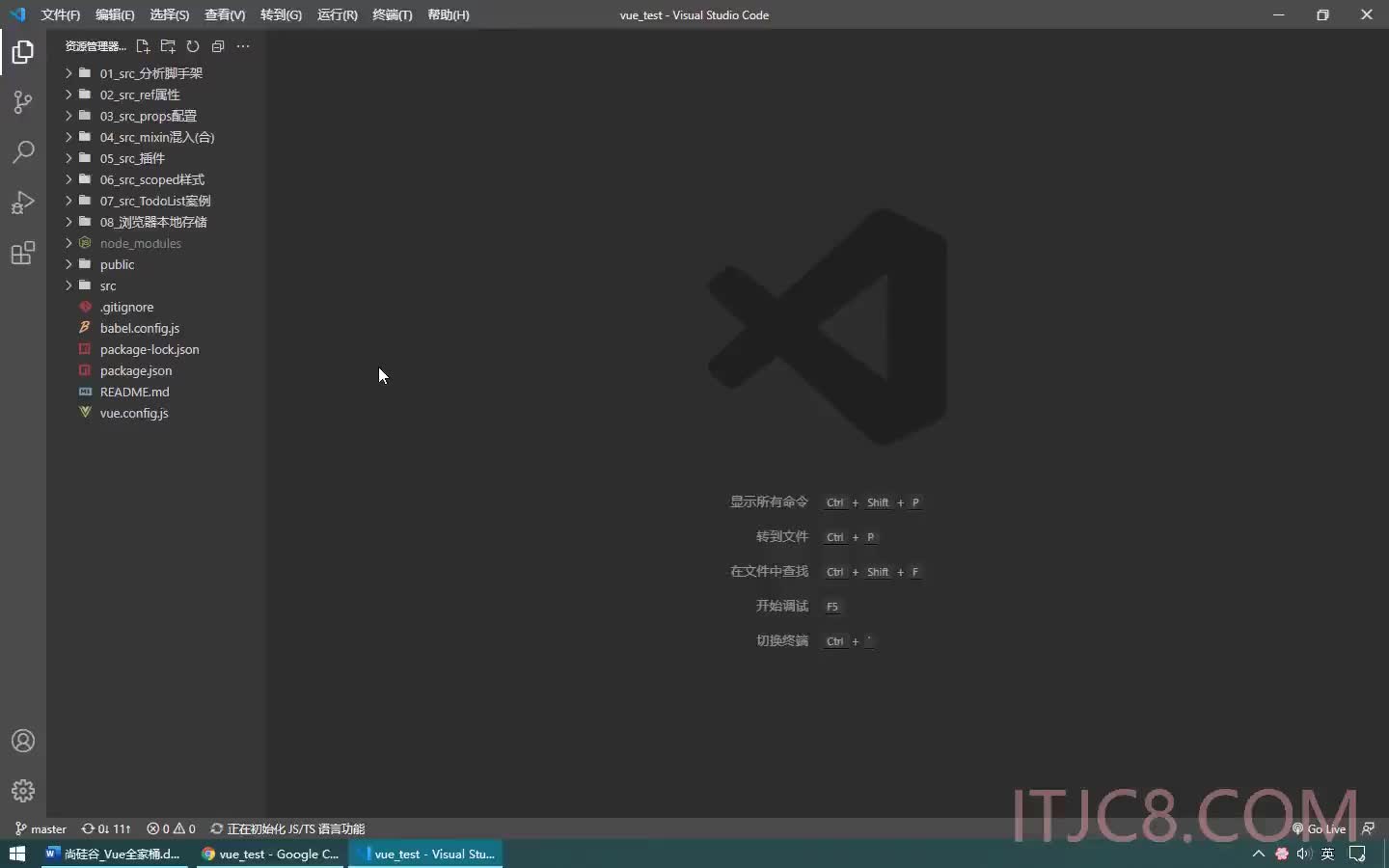Open Accounts menu icon
This screenshot has width=1389, height=868.
pos(23,741)
